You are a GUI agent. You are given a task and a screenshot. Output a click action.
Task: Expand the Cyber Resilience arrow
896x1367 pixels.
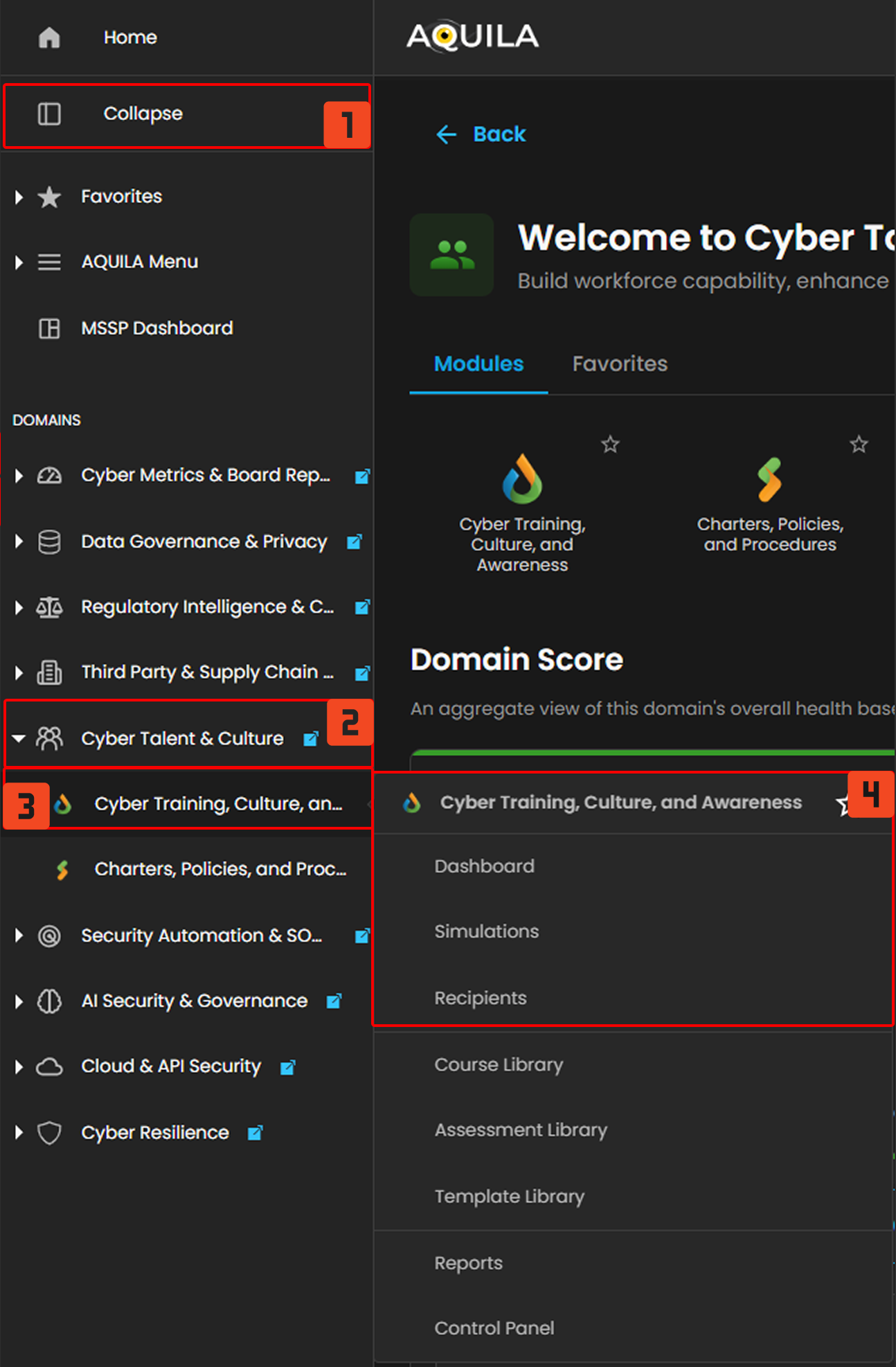(19, 1133)
